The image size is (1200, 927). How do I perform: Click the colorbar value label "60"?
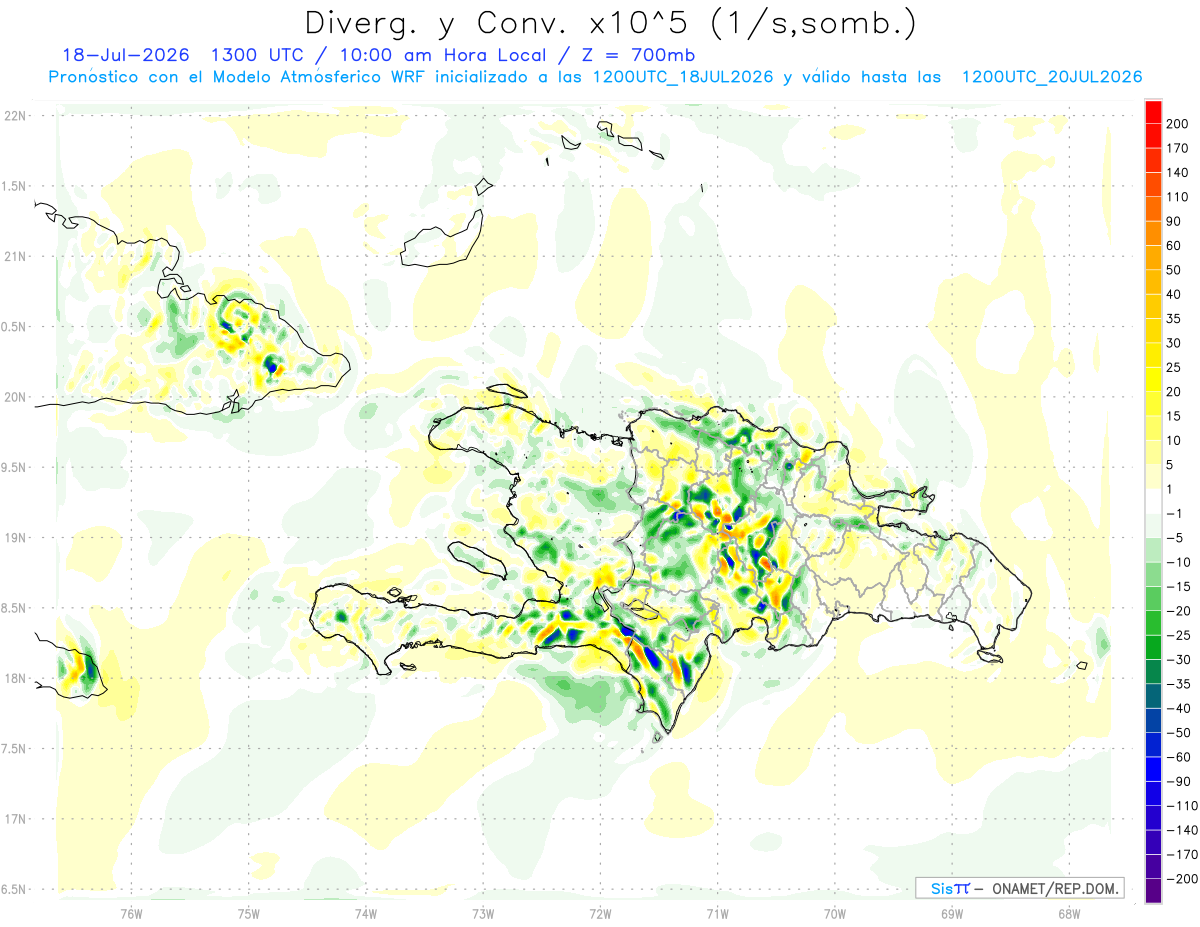click(x=1174, y=246)
